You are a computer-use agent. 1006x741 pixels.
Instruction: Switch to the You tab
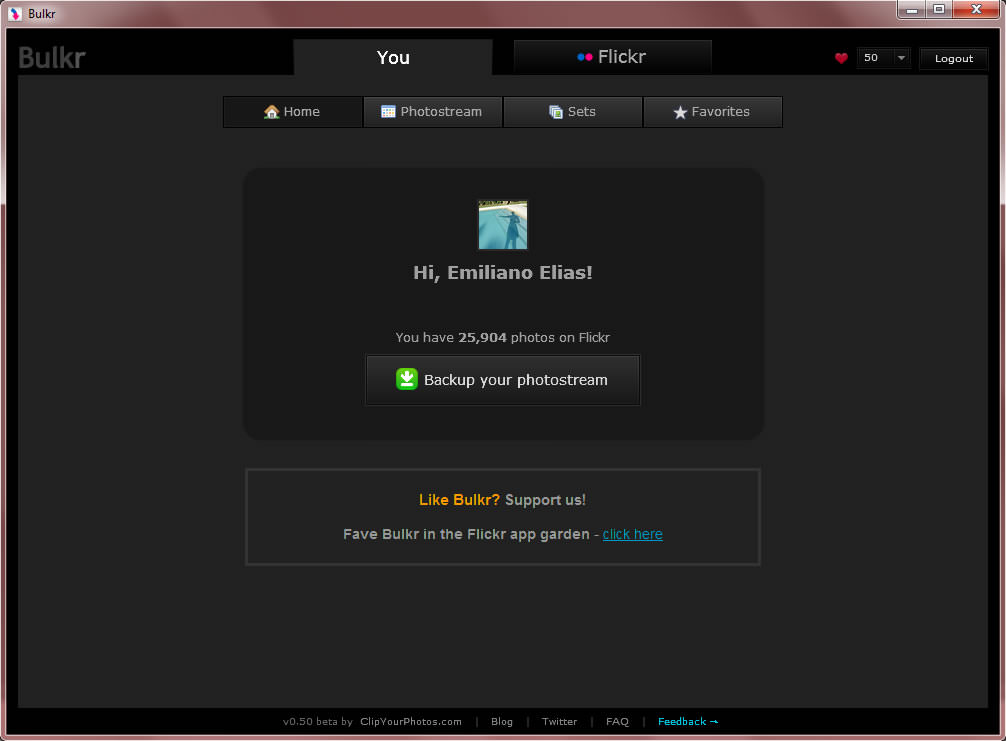pos(393,57)
